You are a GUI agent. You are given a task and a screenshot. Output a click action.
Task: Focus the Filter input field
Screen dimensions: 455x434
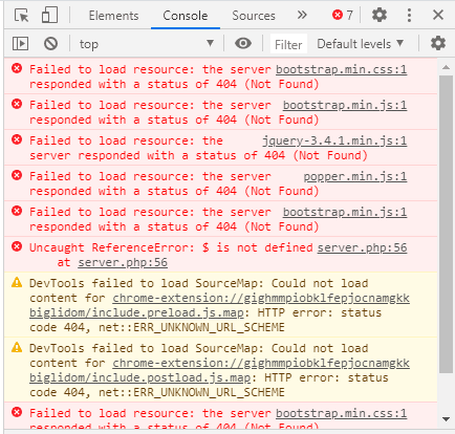[x=288, y=44]
